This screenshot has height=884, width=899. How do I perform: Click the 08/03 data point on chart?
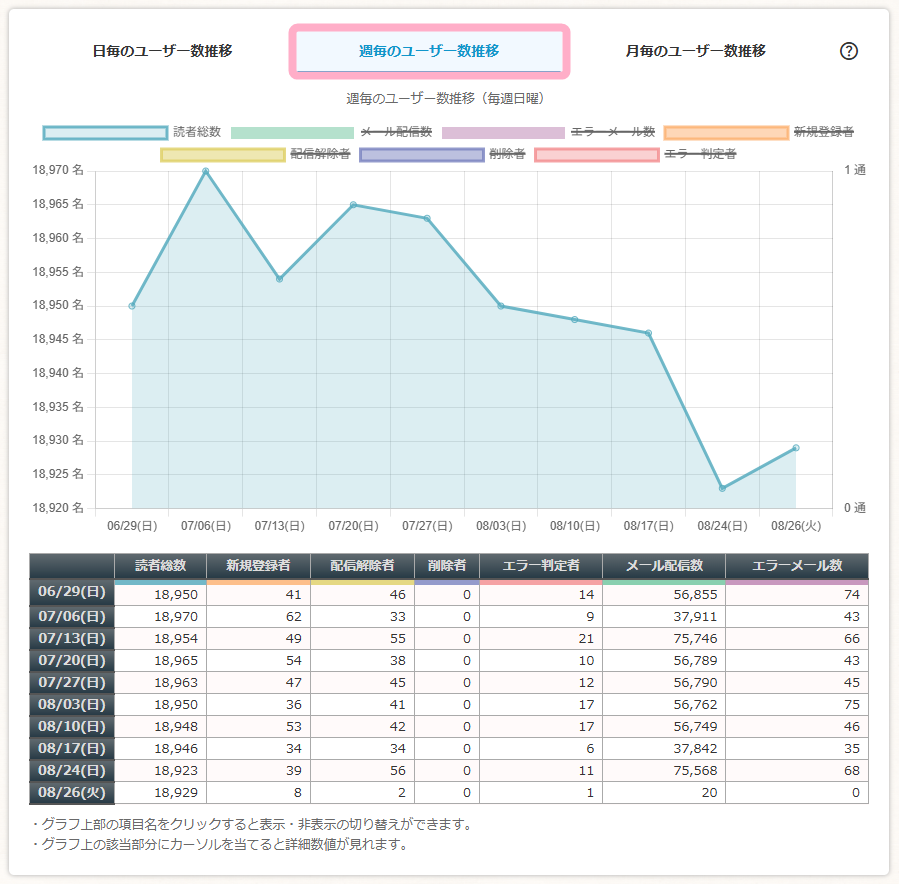click(x=501, y=306)
